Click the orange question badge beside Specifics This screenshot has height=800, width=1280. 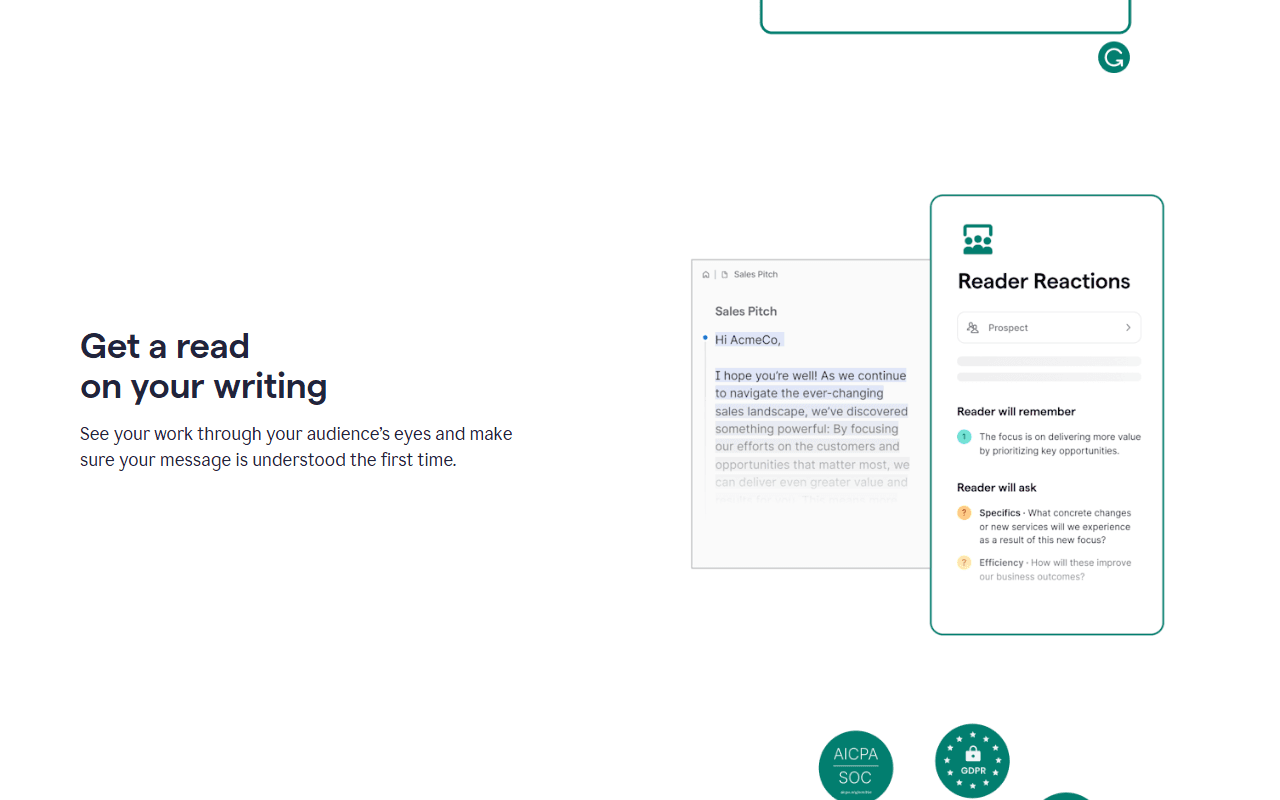(964, 513)
